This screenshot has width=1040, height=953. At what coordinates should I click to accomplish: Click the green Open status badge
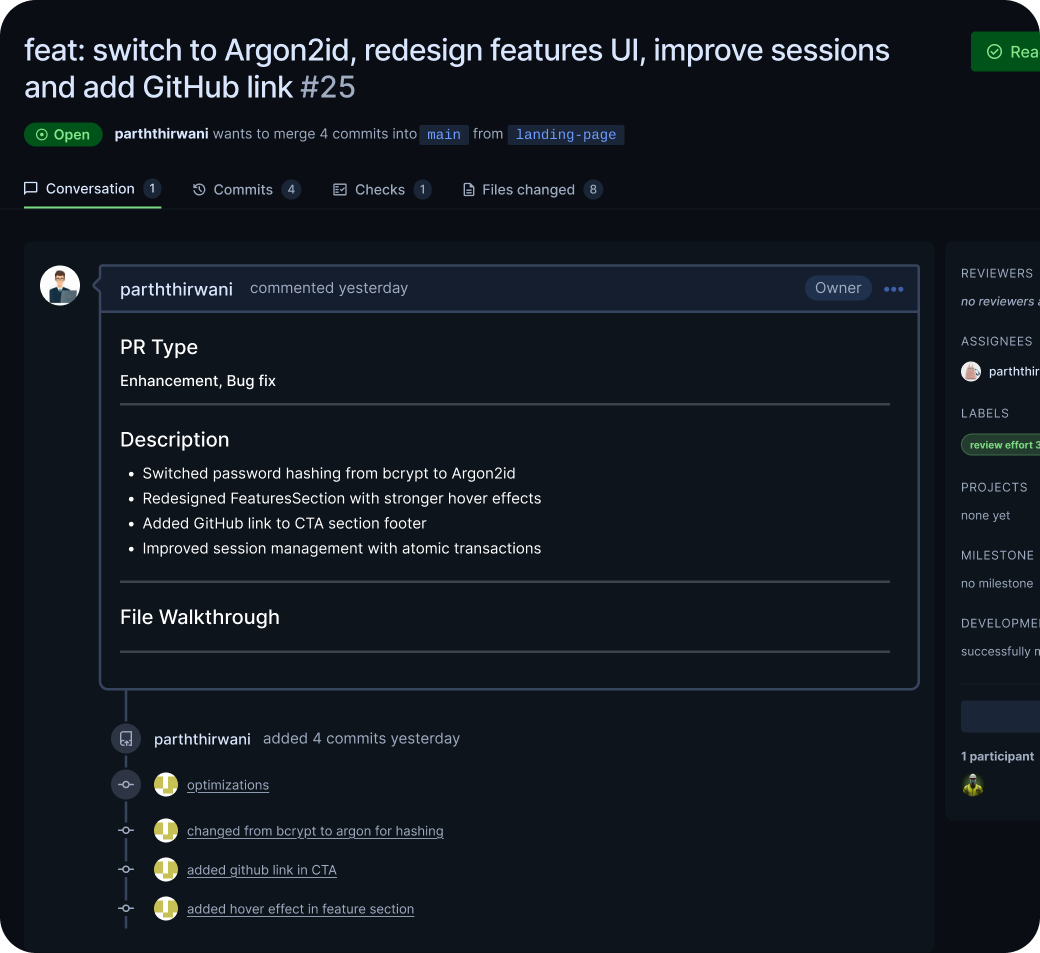[63, 135]
